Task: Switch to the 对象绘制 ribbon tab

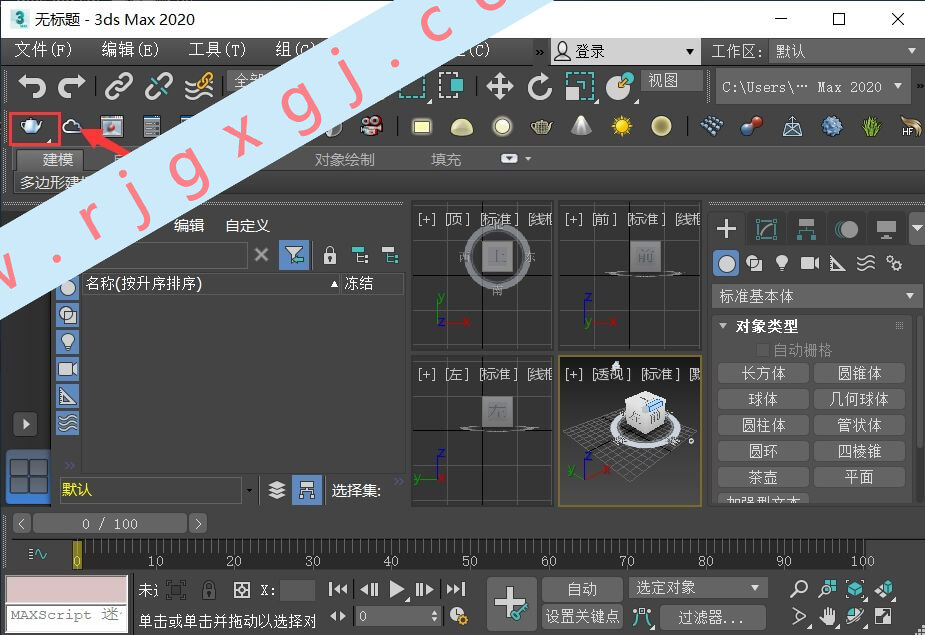Action: click(345, 159)
